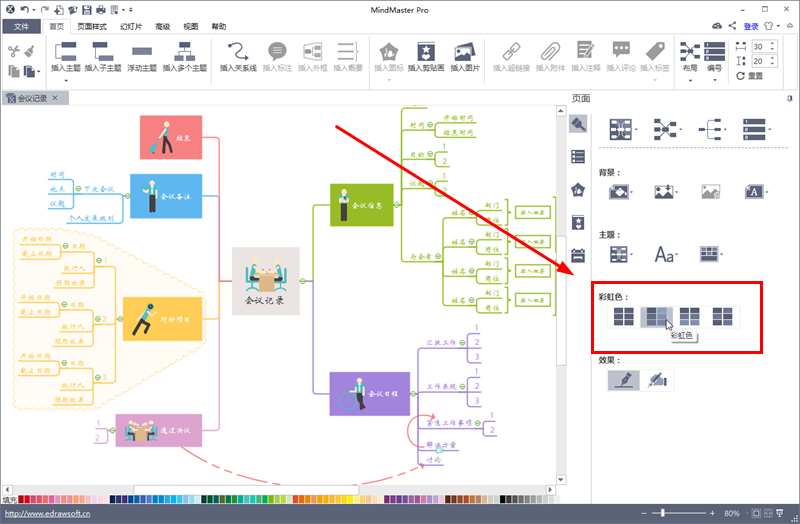Viewport: 800px width, 524px height.
Task: Switch to the Home (首页) tab
Action: tap(57, 27)
